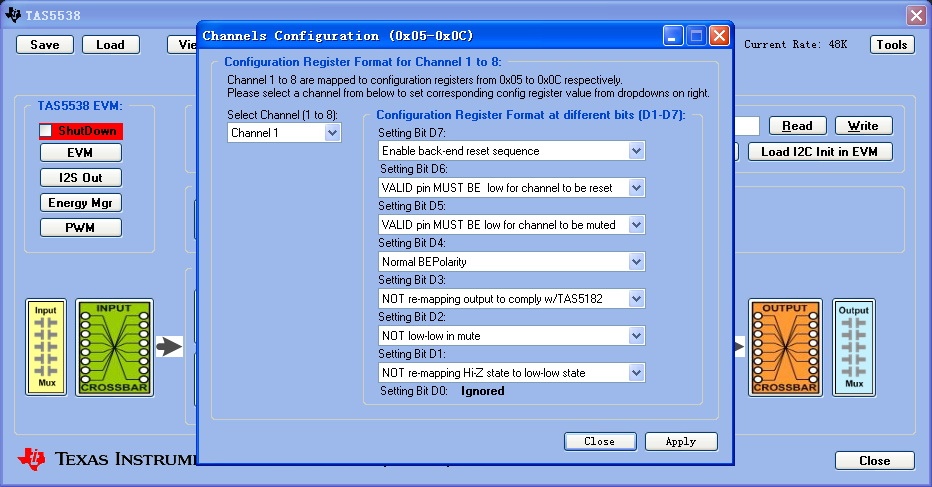Click Close button of TAS5538 main window
Image resolution: width=932 pixels, height=487 pixels.
(874, 461)
